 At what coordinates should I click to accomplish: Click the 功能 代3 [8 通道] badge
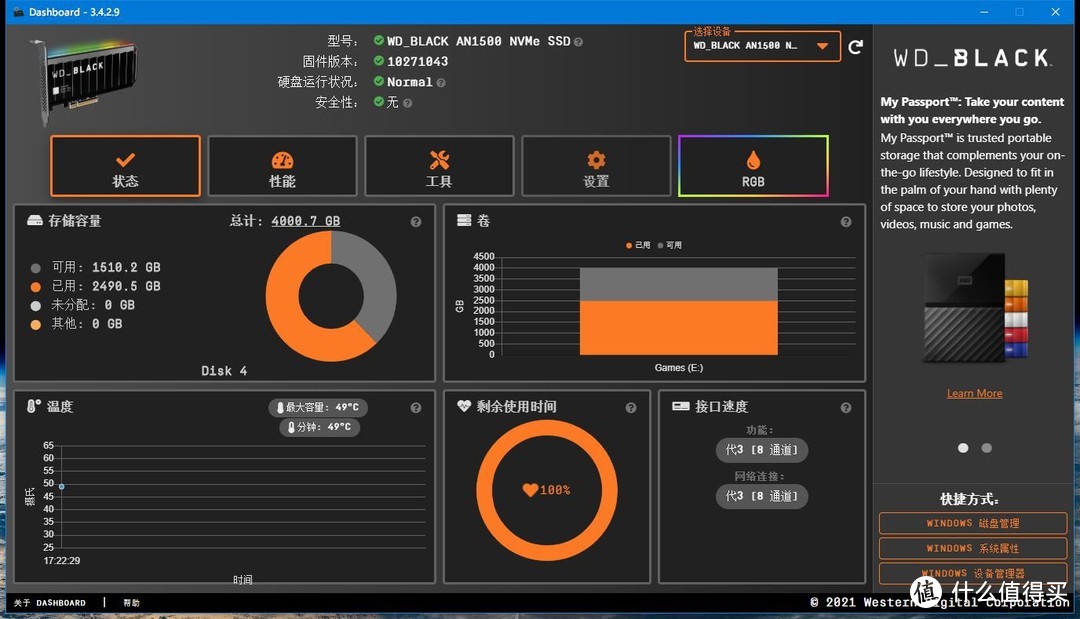coord(761,450)
